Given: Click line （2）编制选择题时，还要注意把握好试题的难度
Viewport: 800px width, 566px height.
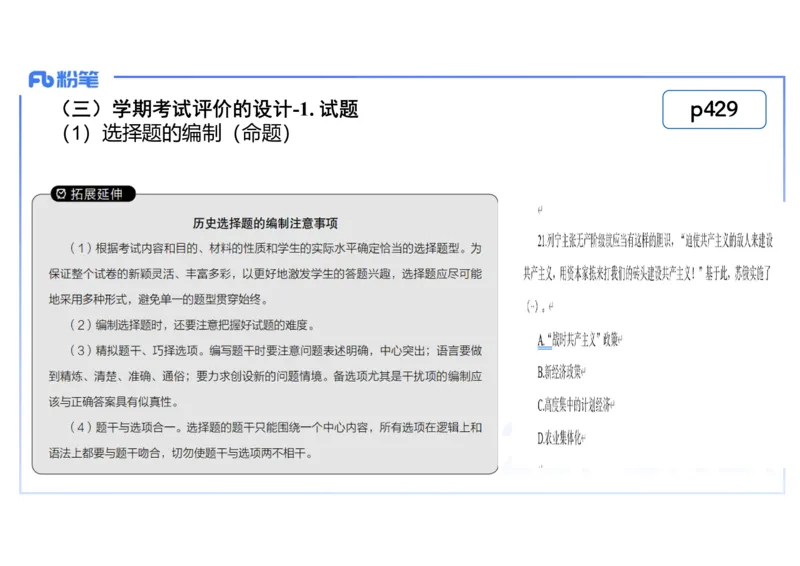Looking at the screenshot, I should coord(192,325).
